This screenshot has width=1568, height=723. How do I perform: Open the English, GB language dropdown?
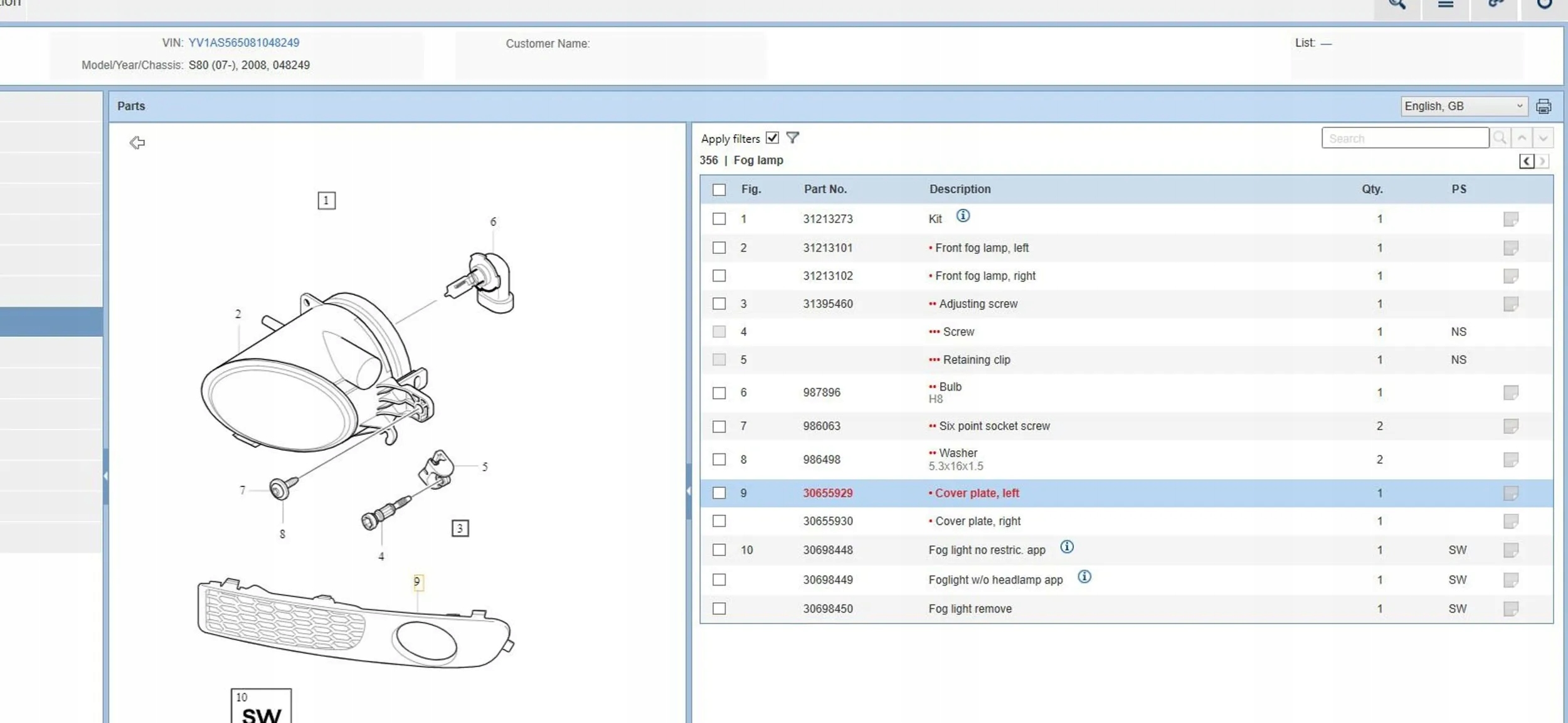(1463, 107)
